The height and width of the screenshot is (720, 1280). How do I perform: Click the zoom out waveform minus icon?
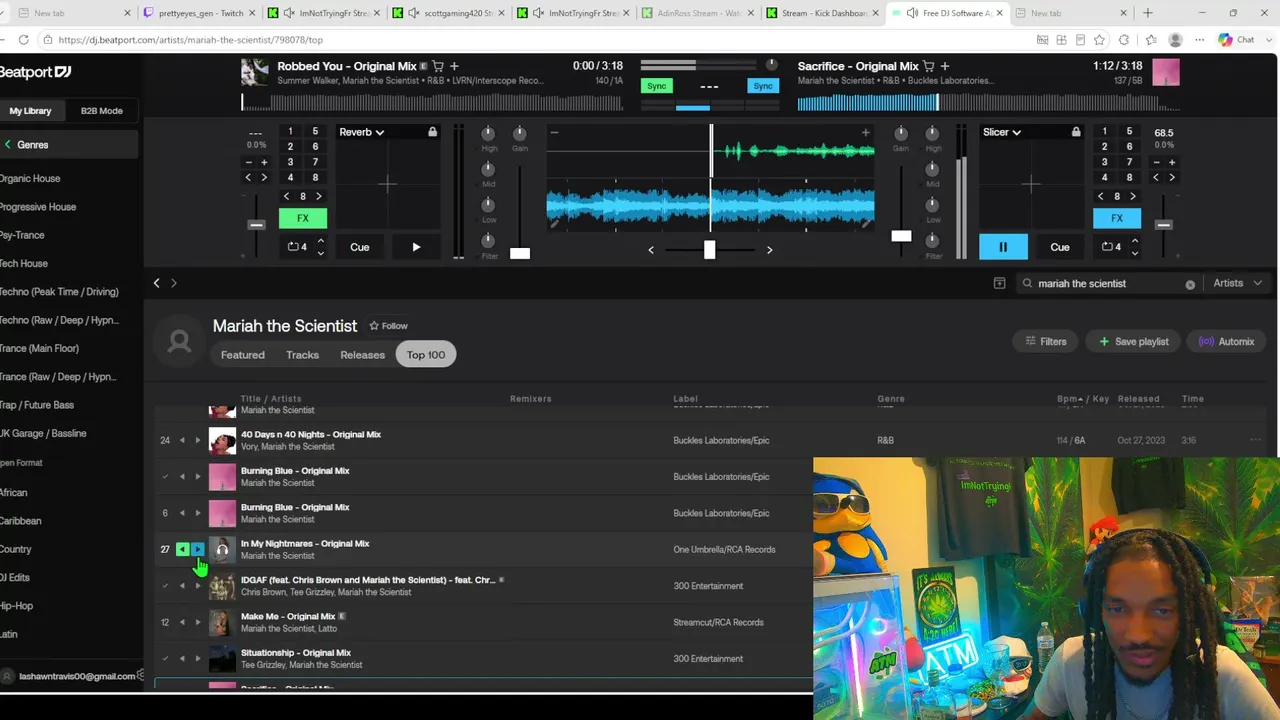(554, 132)
